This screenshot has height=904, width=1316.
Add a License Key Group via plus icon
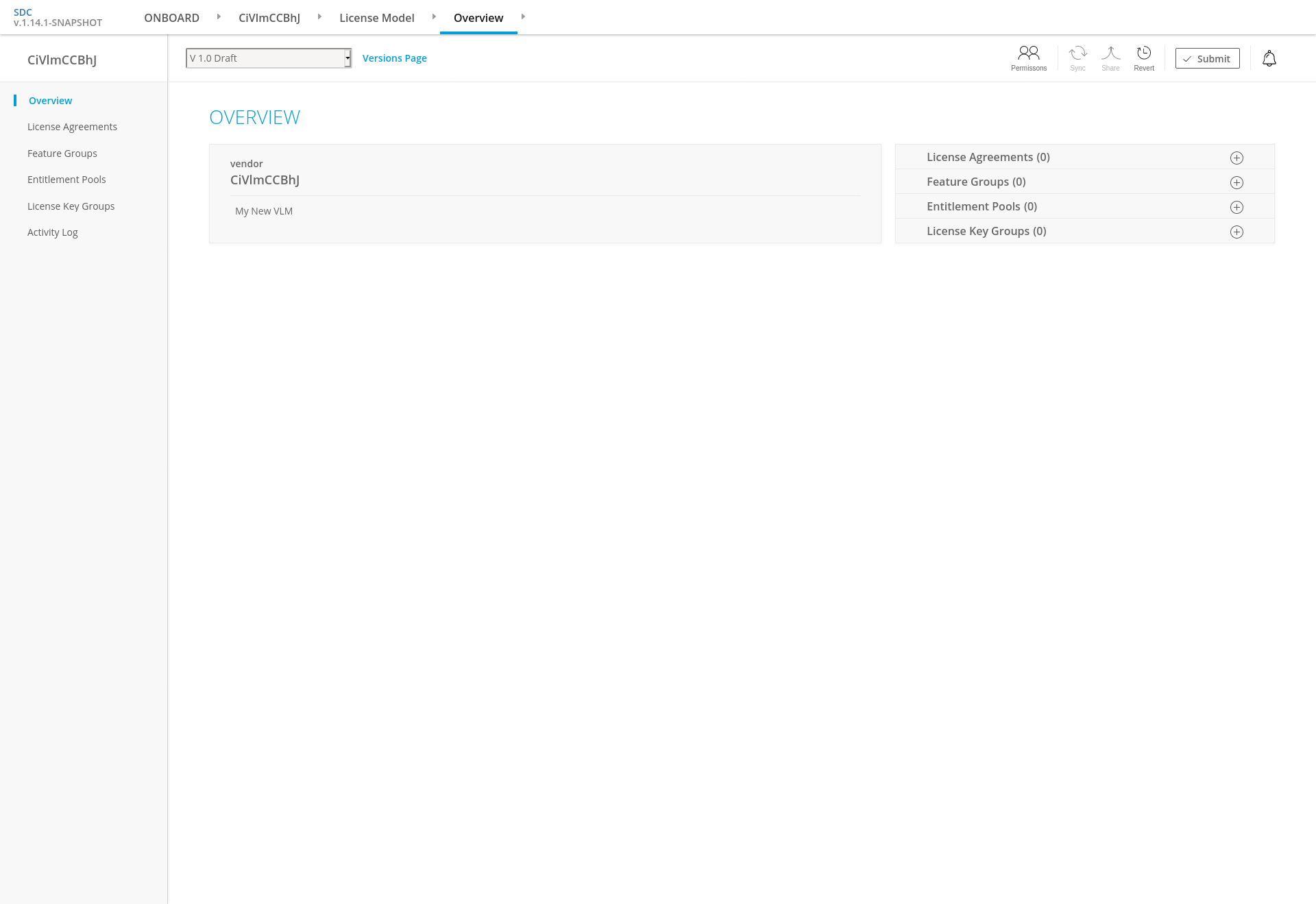1236,232
